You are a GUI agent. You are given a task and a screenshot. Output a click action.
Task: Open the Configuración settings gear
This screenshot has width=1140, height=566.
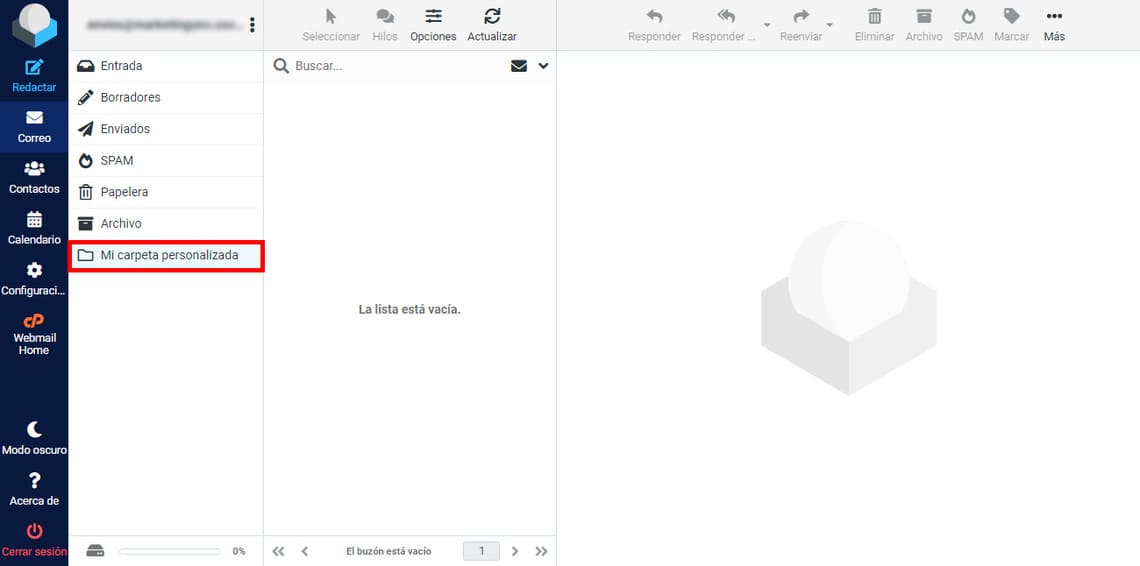34,279
